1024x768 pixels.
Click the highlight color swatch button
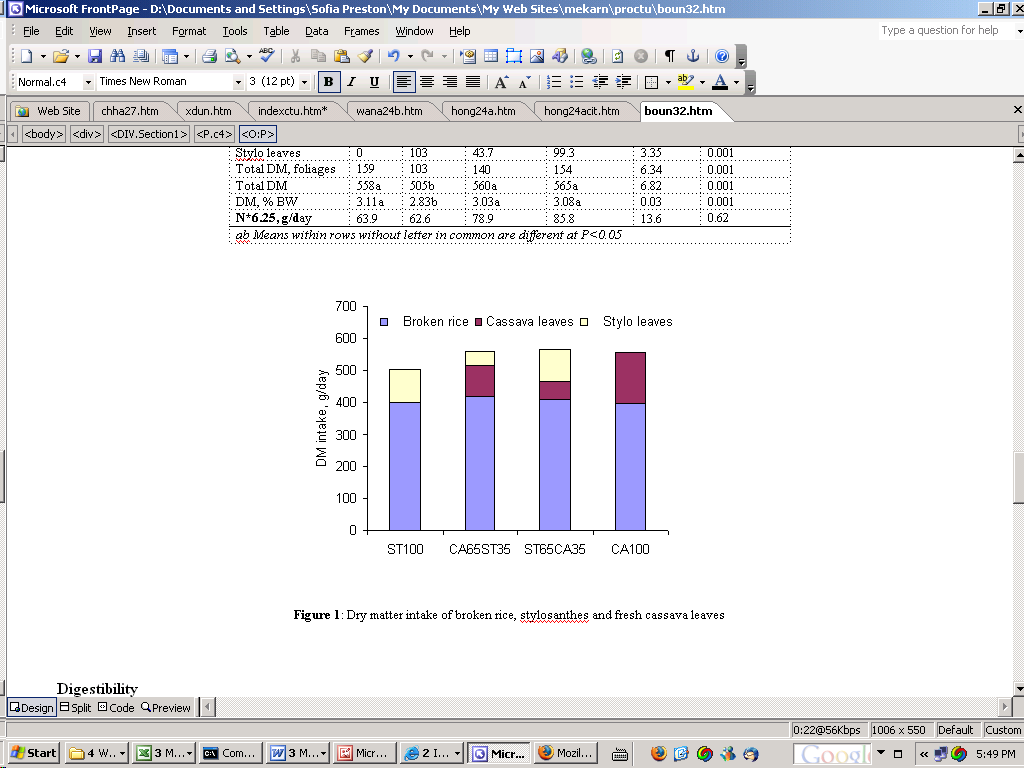point(686,82)
